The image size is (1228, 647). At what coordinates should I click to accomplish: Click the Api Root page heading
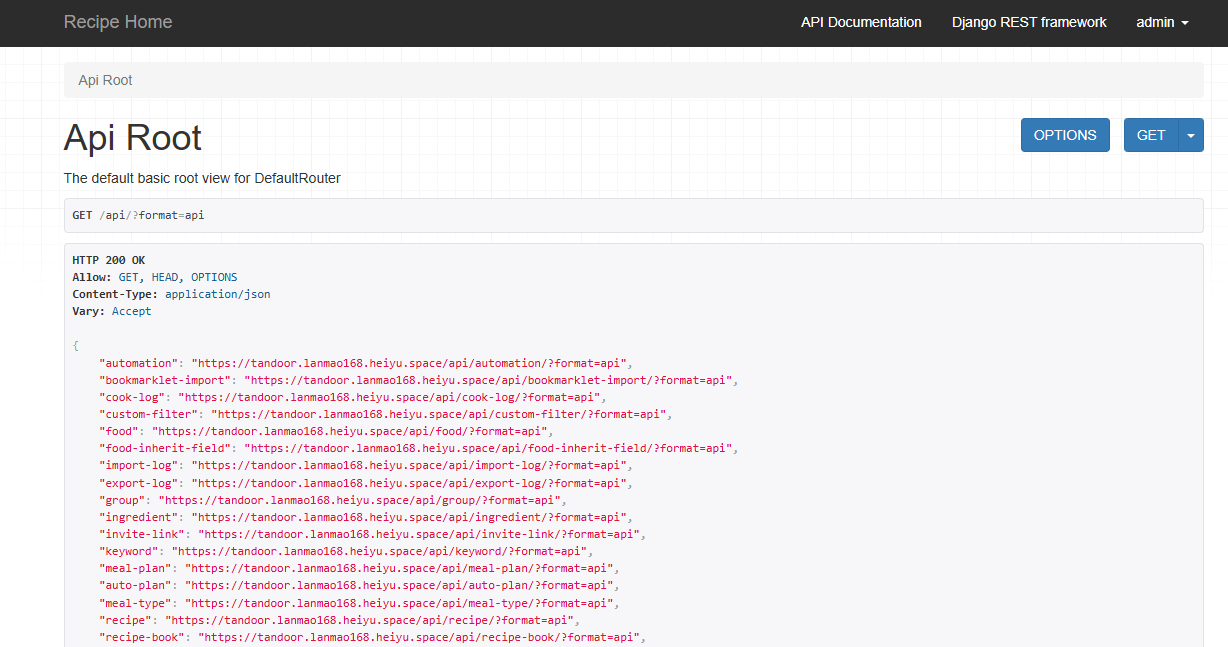pyautogui.click(x=133, y=138)
